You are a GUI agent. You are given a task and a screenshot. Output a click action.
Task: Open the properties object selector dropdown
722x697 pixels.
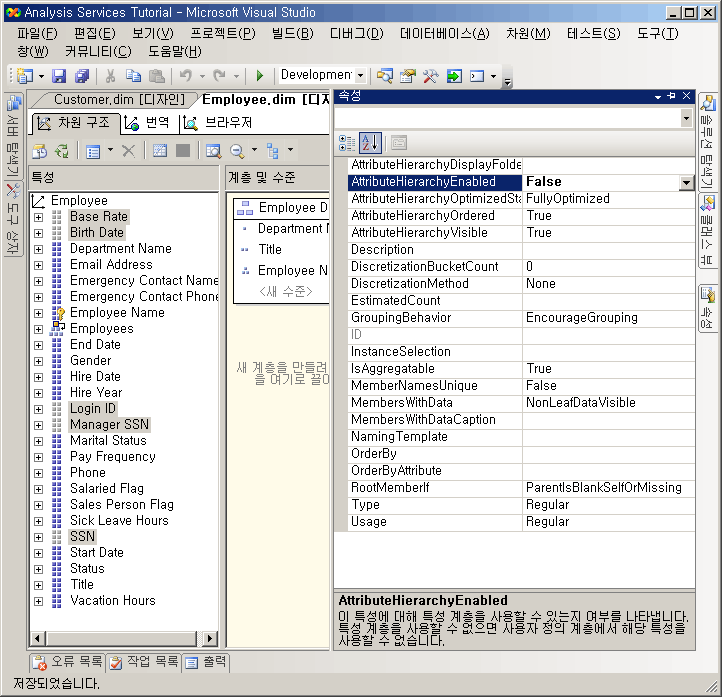pos(687,119)
